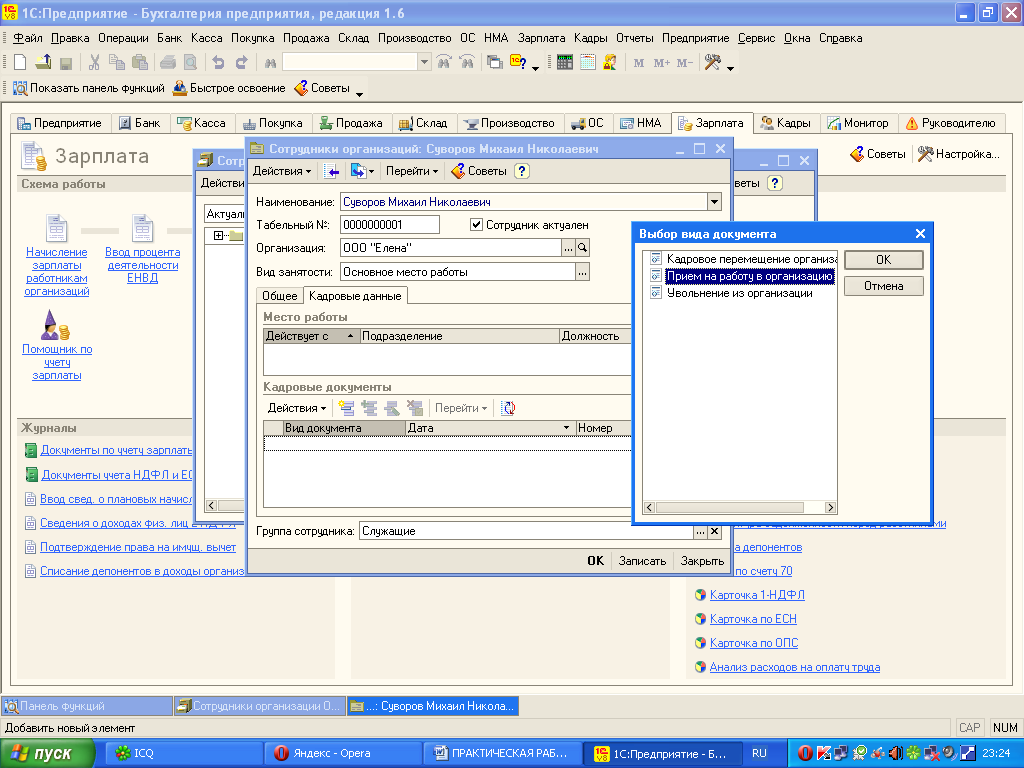Image resolution: width=1024 pixels, height=768 pixels.
Task: Click the tools wrench icon in main toolbar
Action: pyautogui.click(x=712, y=63)
